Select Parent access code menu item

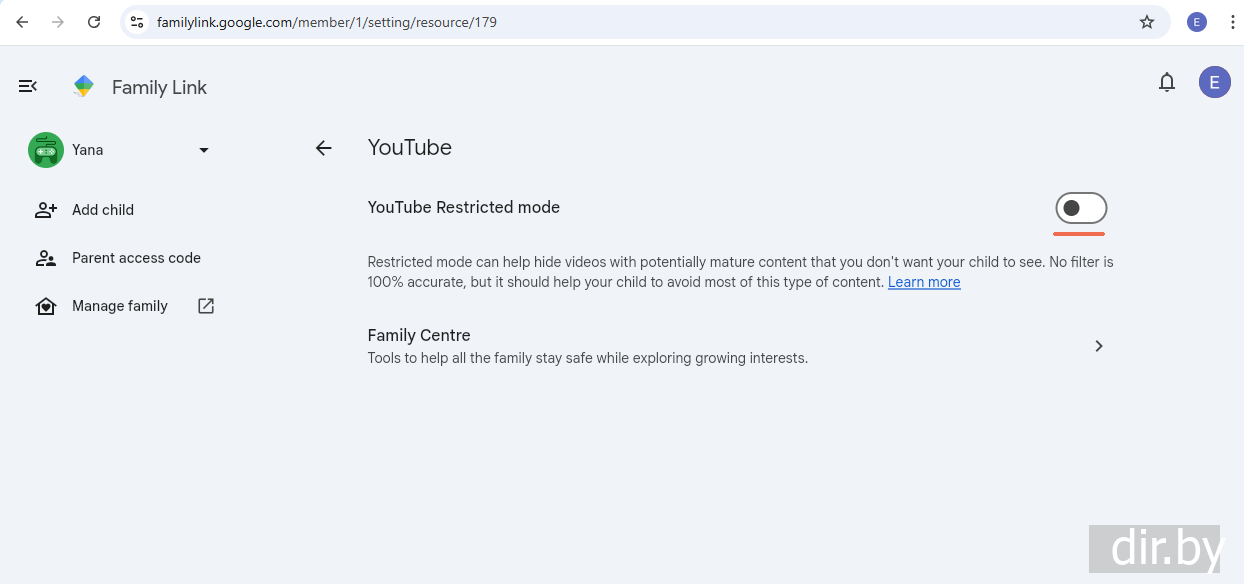tap(136, 258)
